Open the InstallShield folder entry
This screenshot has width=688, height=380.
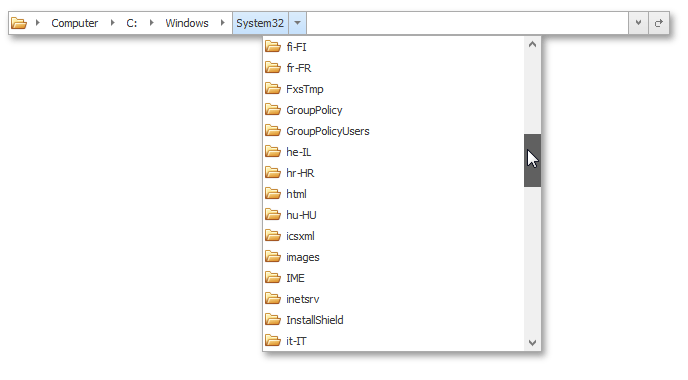(393, 320)
